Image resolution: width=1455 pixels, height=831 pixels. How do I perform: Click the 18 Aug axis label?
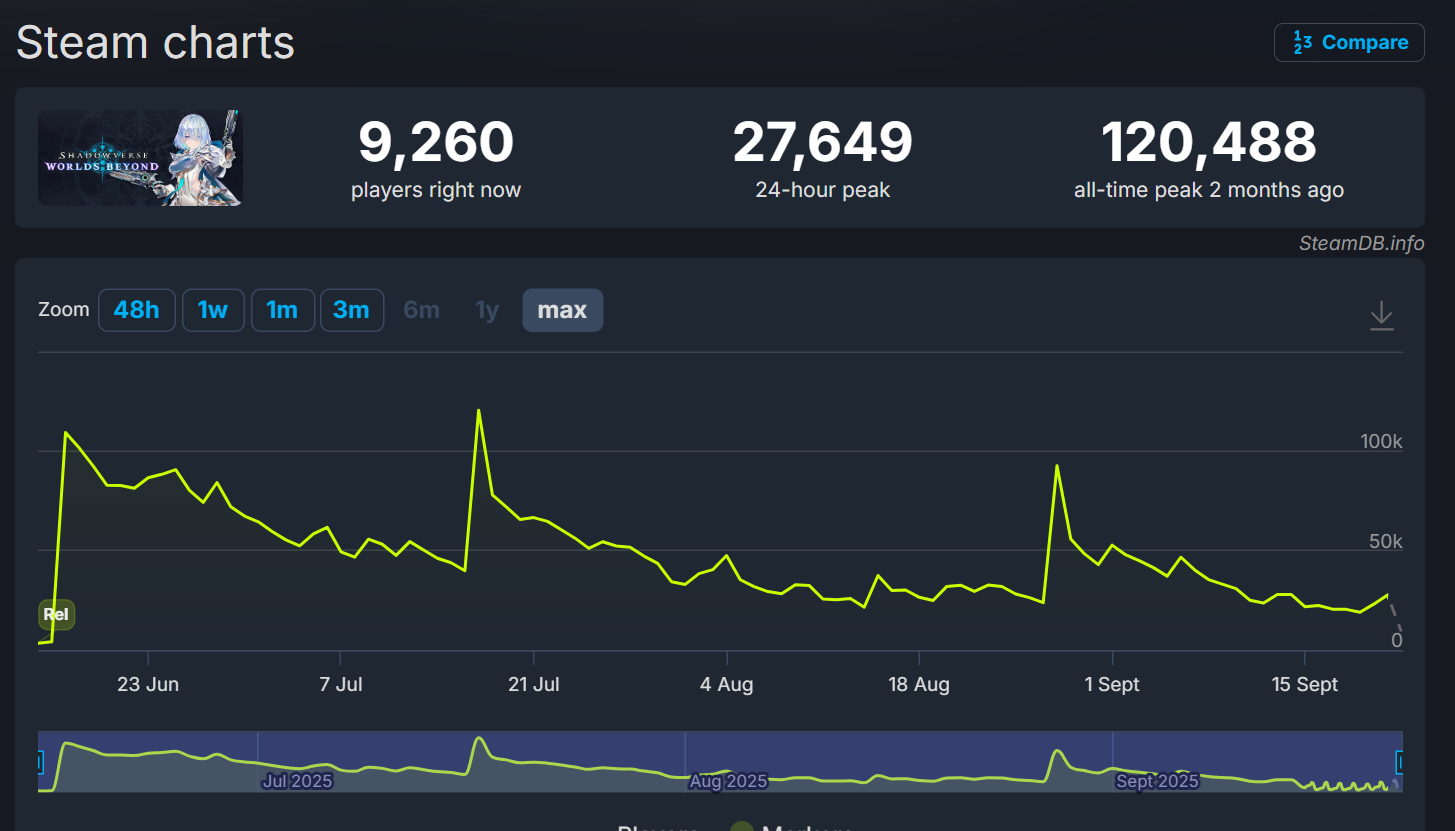click(919, 685)
